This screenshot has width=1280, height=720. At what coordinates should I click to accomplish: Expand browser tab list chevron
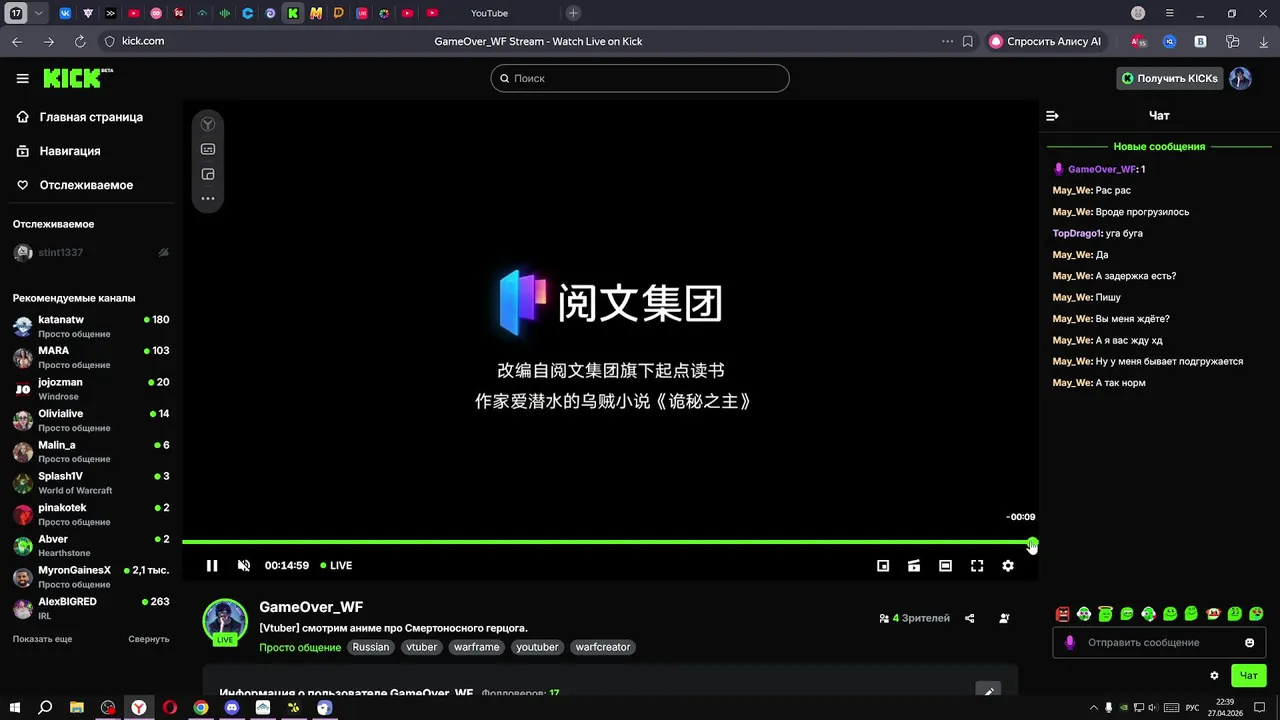[39, 13]
